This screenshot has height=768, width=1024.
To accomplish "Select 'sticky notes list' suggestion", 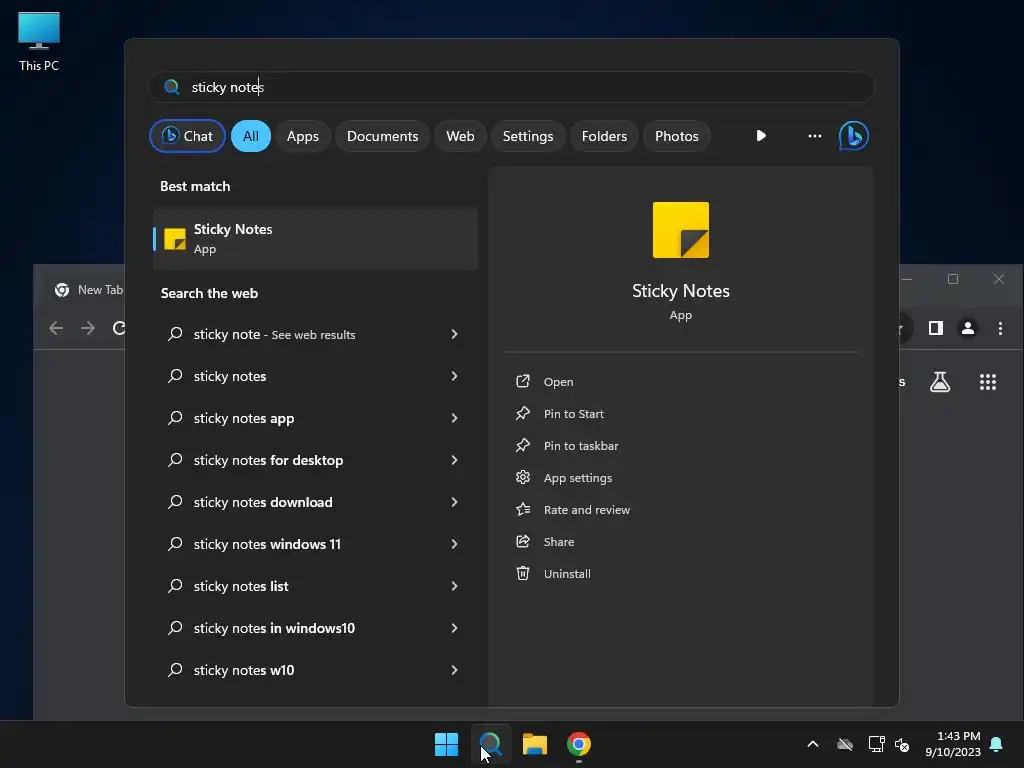I will 315,586.
